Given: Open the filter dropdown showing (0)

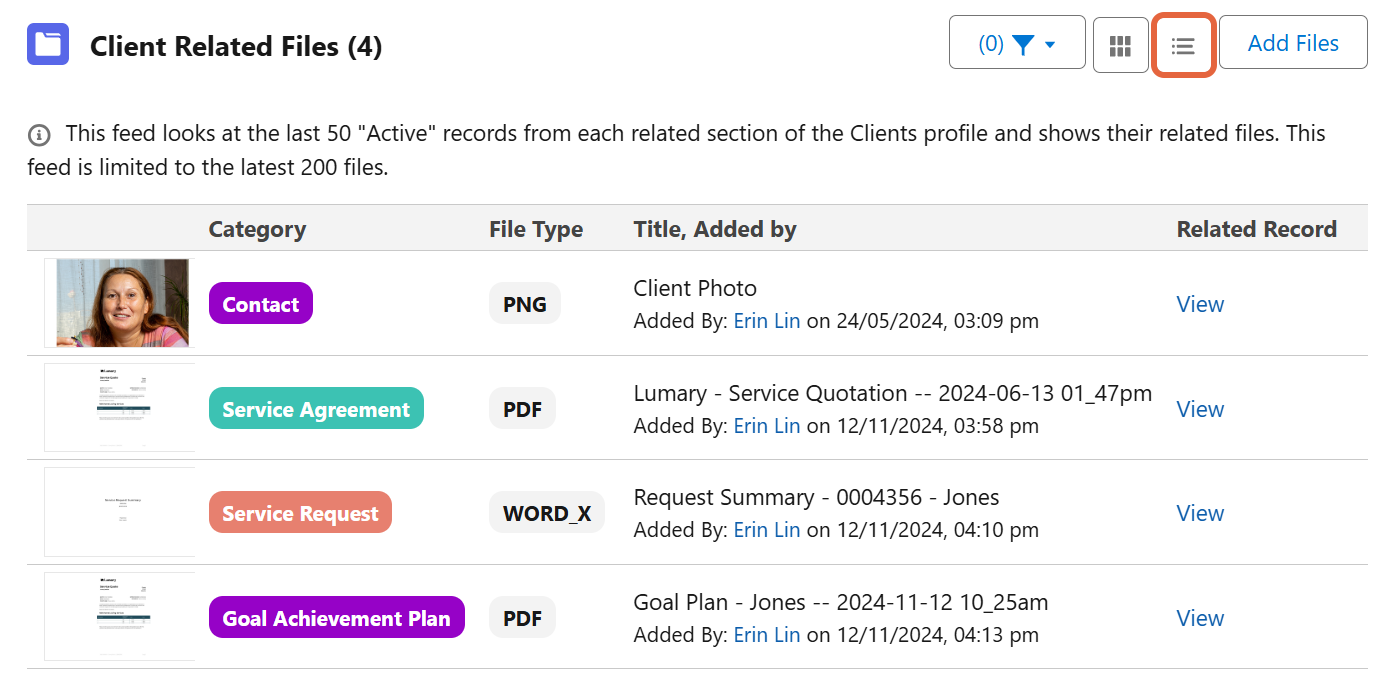Looking at the screenshot, I should tap(1016, 43).
